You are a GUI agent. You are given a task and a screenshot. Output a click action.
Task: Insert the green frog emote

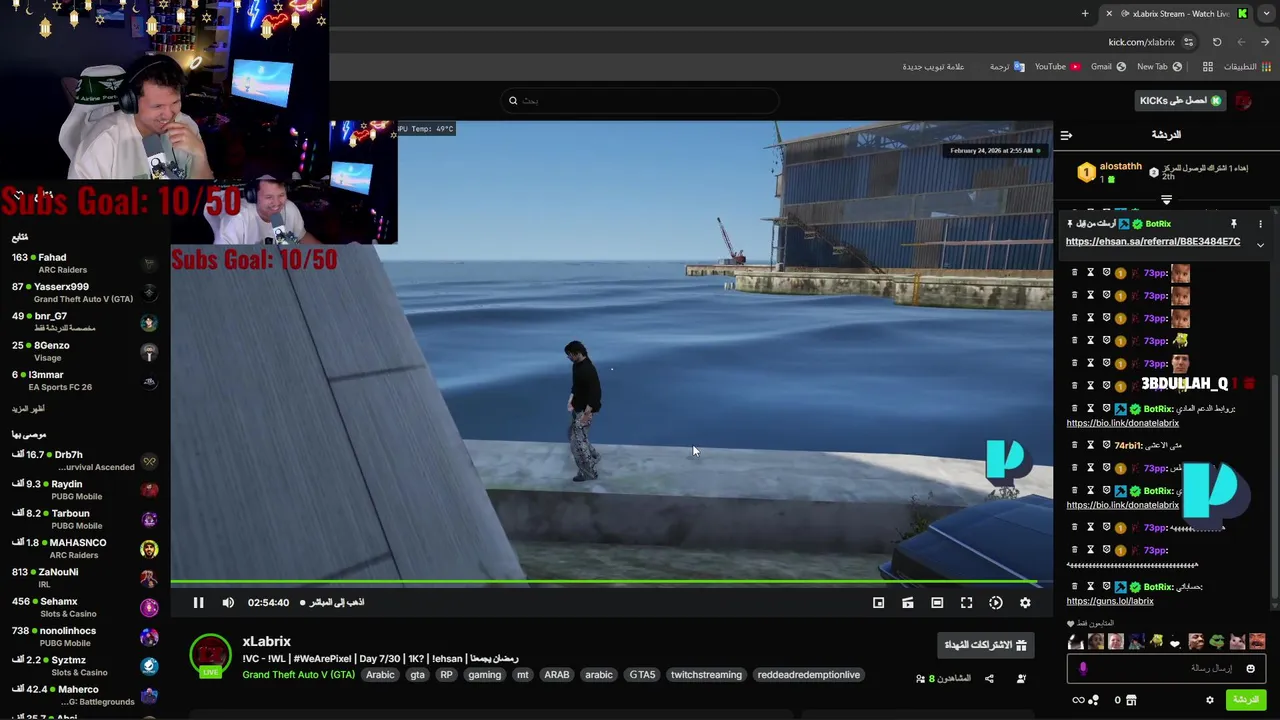click(1216, 641)
